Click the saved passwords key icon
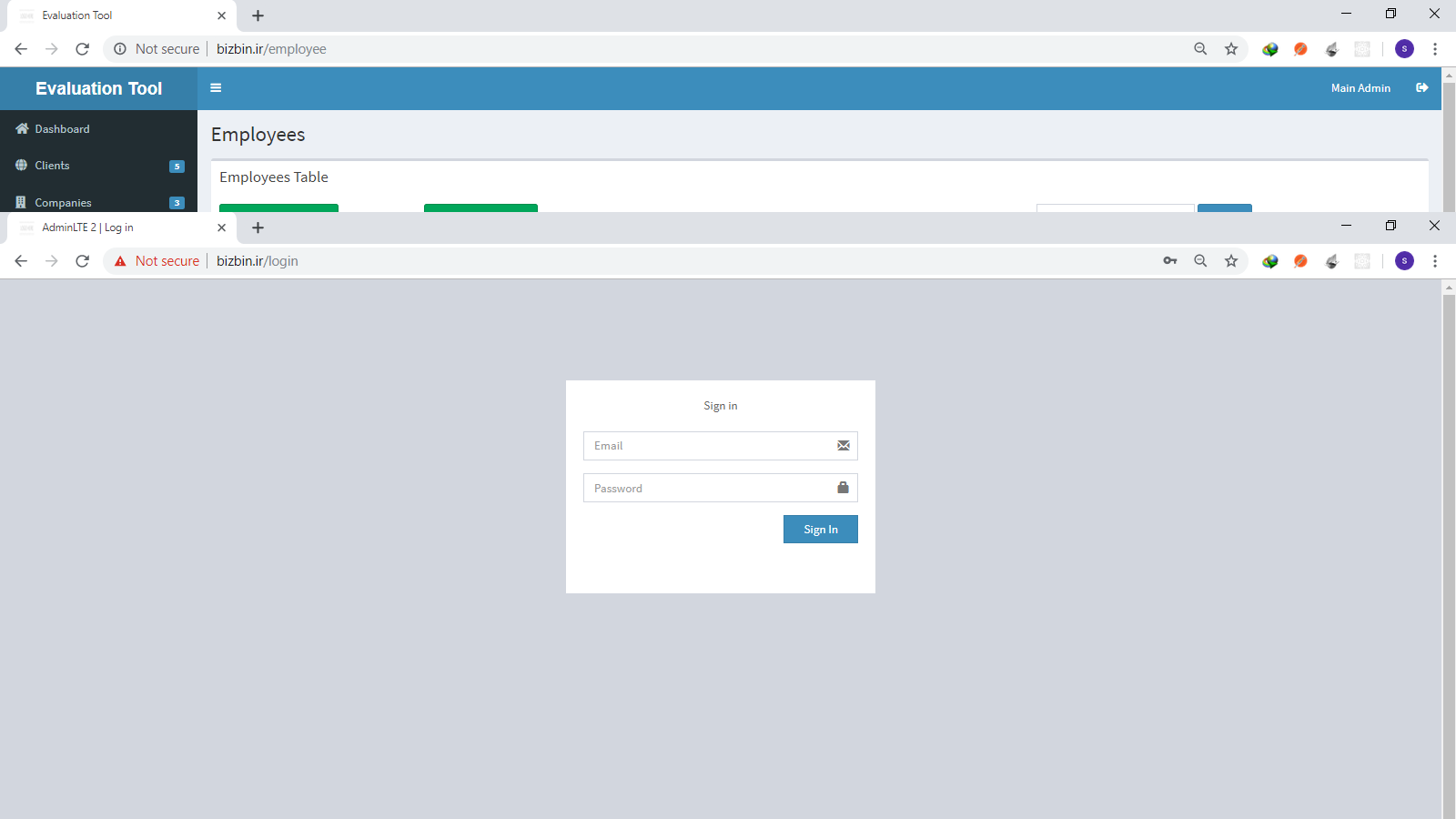The height and width of the screenshot is (819, 1456). pyautogui.click(x=1170, y=261)
